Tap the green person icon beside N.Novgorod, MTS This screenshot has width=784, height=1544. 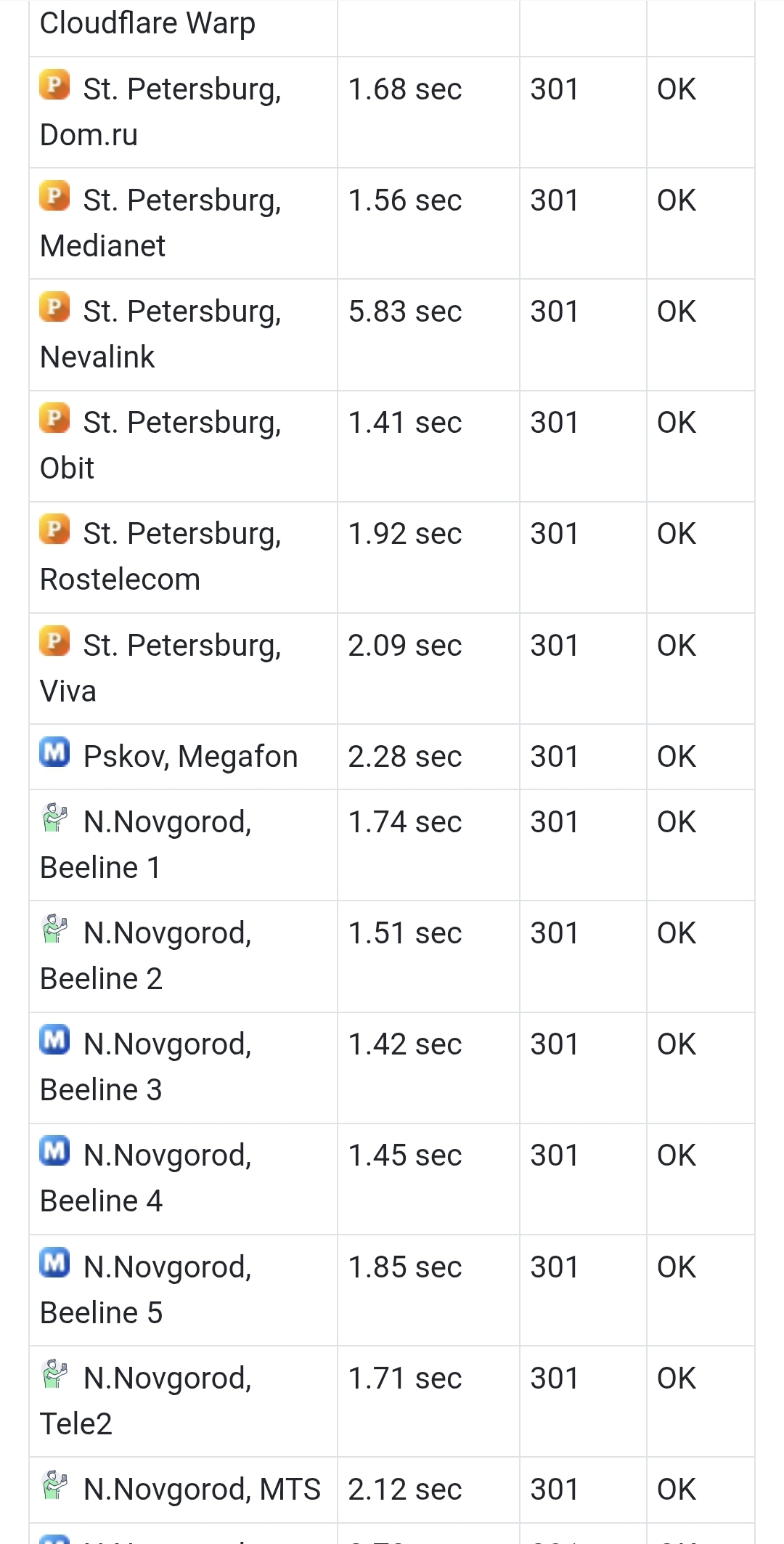point(54,1484)
